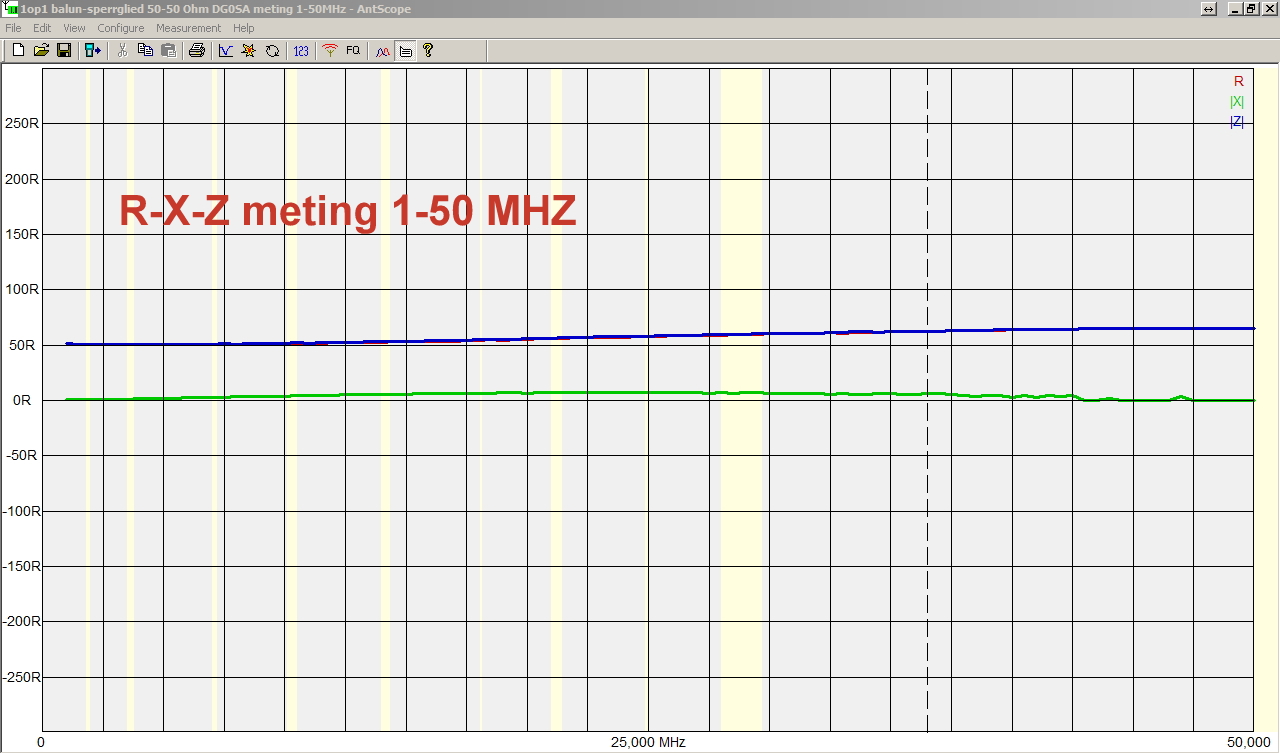Click the circular arrows refresh icon
The width and height of the screenshot is (1280, 753).
point(272,50)
